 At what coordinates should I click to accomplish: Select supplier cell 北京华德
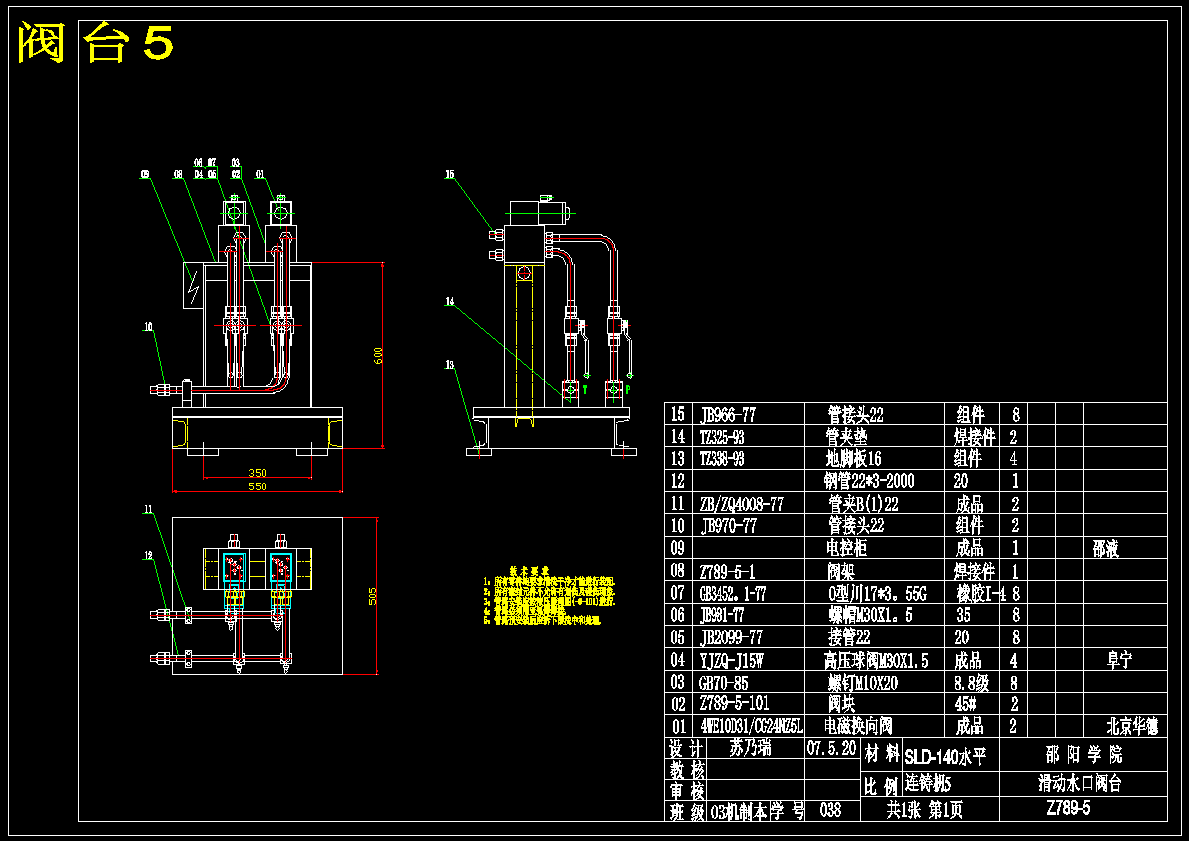click(x=1132, y=725)
